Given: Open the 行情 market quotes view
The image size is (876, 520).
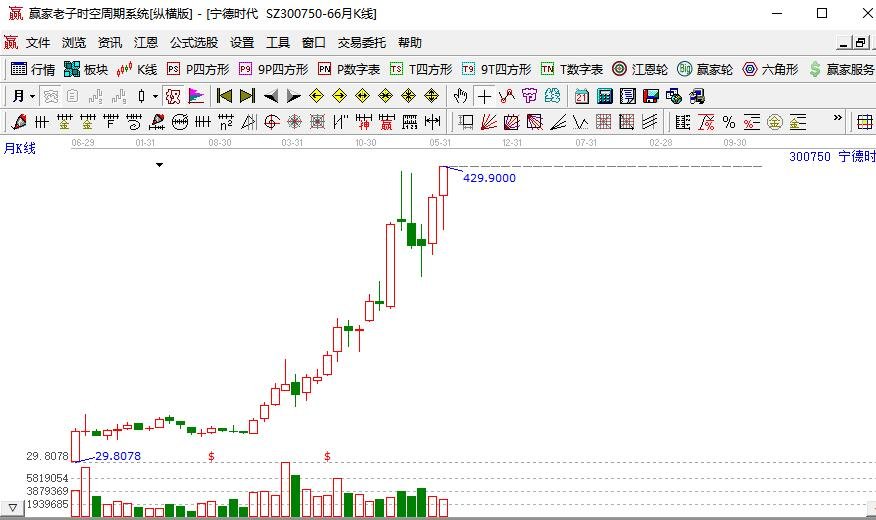Looking at the screenshot, I should point(33,69).
